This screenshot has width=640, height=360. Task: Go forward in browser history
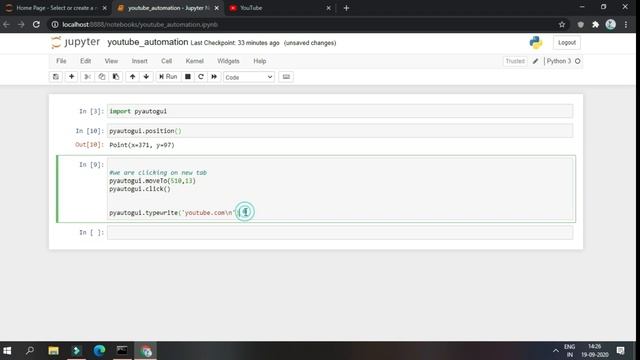[x=21, y=24]
